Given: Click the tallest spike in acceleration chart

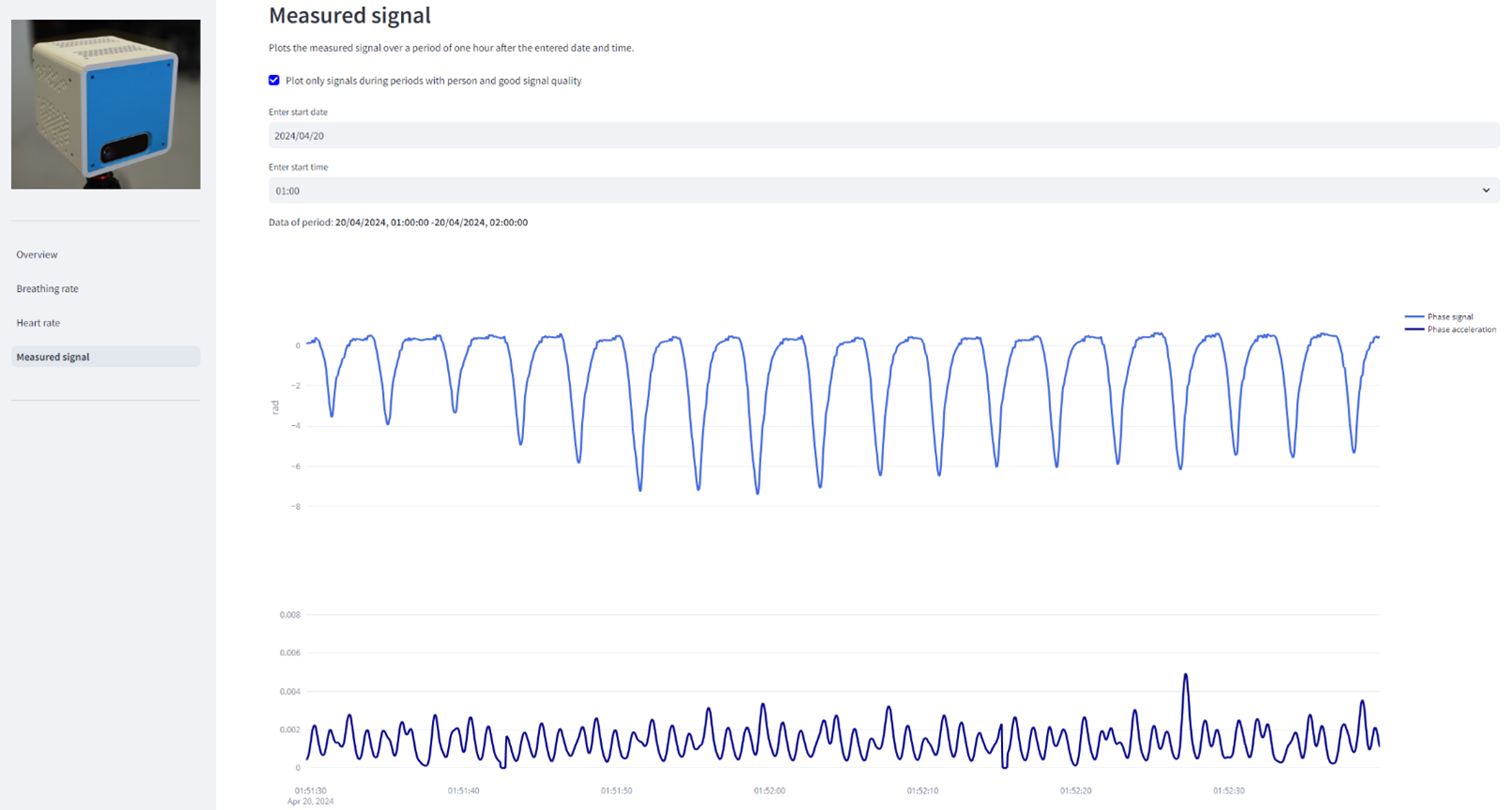Looking at the screenshot, I should point(1186,676).
